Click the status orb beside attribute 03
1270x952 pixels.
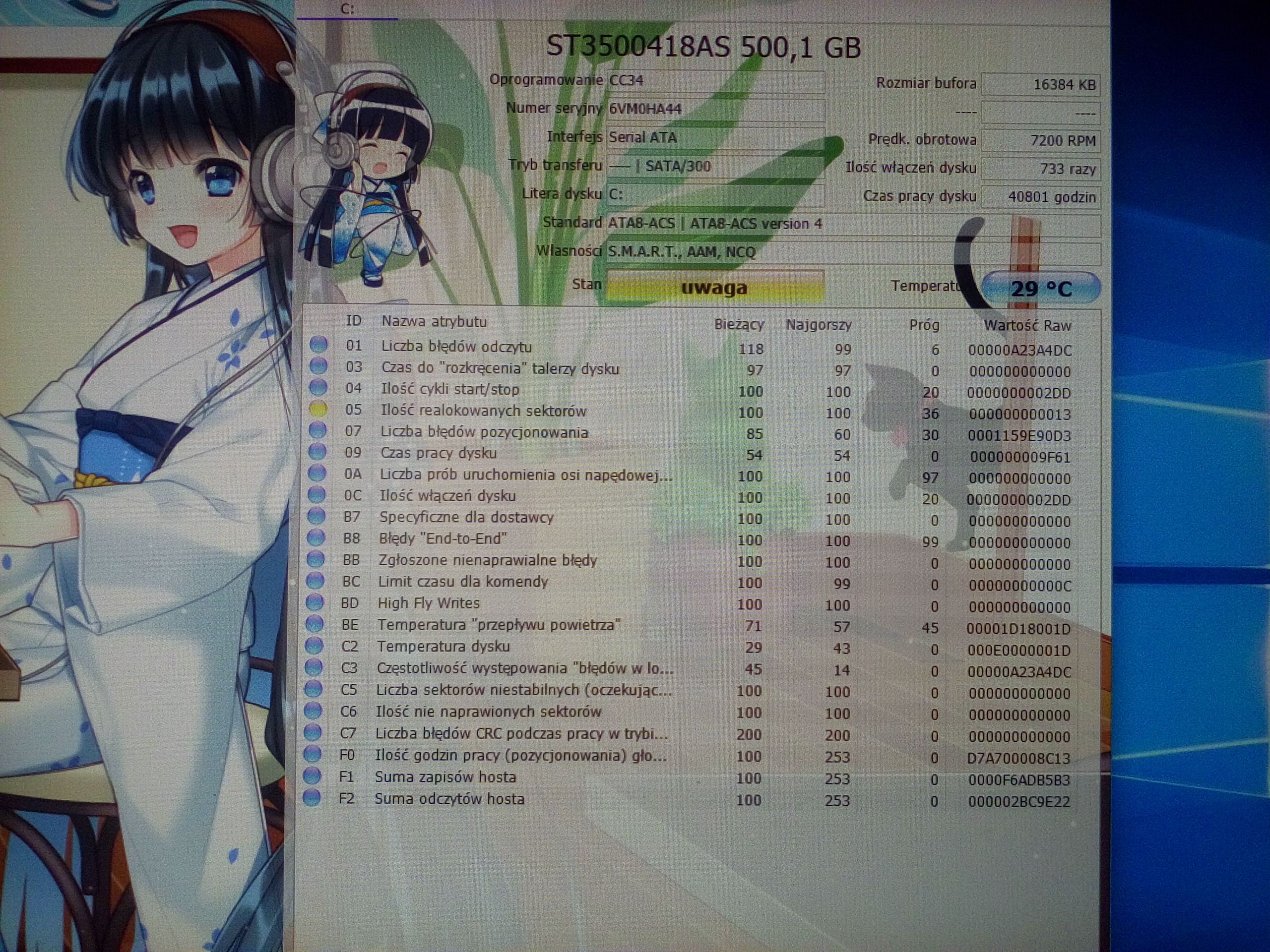click(x=318, y=366)
